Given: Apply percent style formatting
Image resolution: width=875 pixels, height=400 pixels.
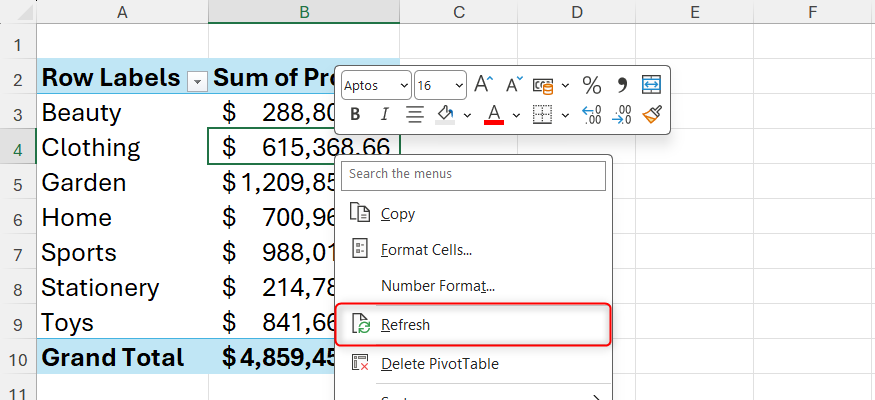Looking at the screenshot, I should pos(592,85).
